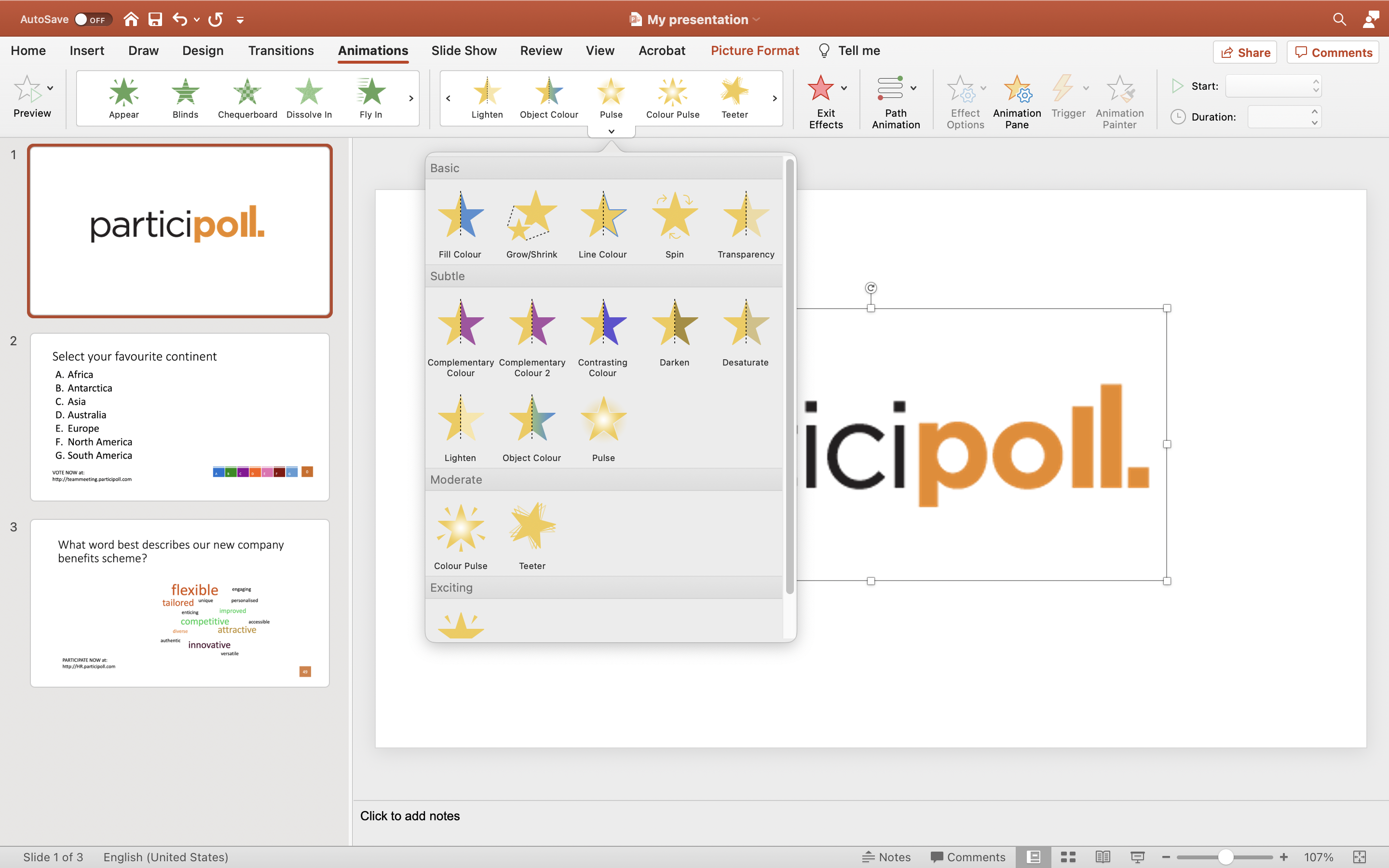The width and height of the screenshot is (1389, 868).
Task: Click the Contrasting Colour subtle animation
Action: pos(602,324)
